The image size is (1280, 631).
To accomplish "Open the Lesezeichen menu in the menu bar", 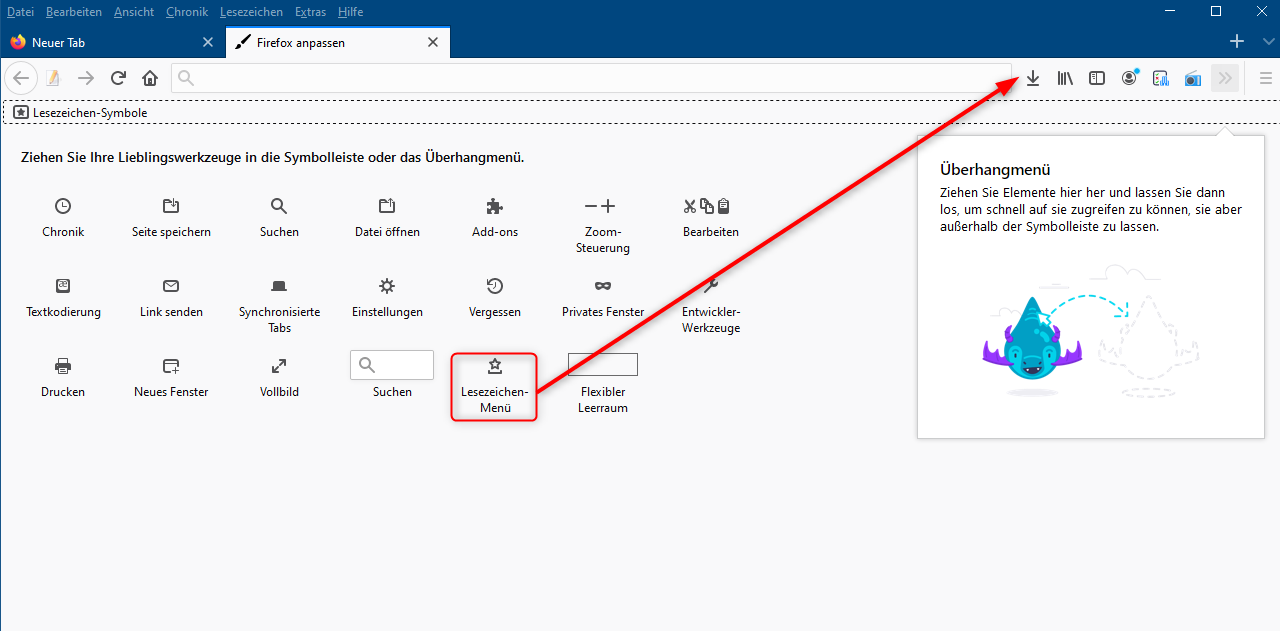I will 251,12.
